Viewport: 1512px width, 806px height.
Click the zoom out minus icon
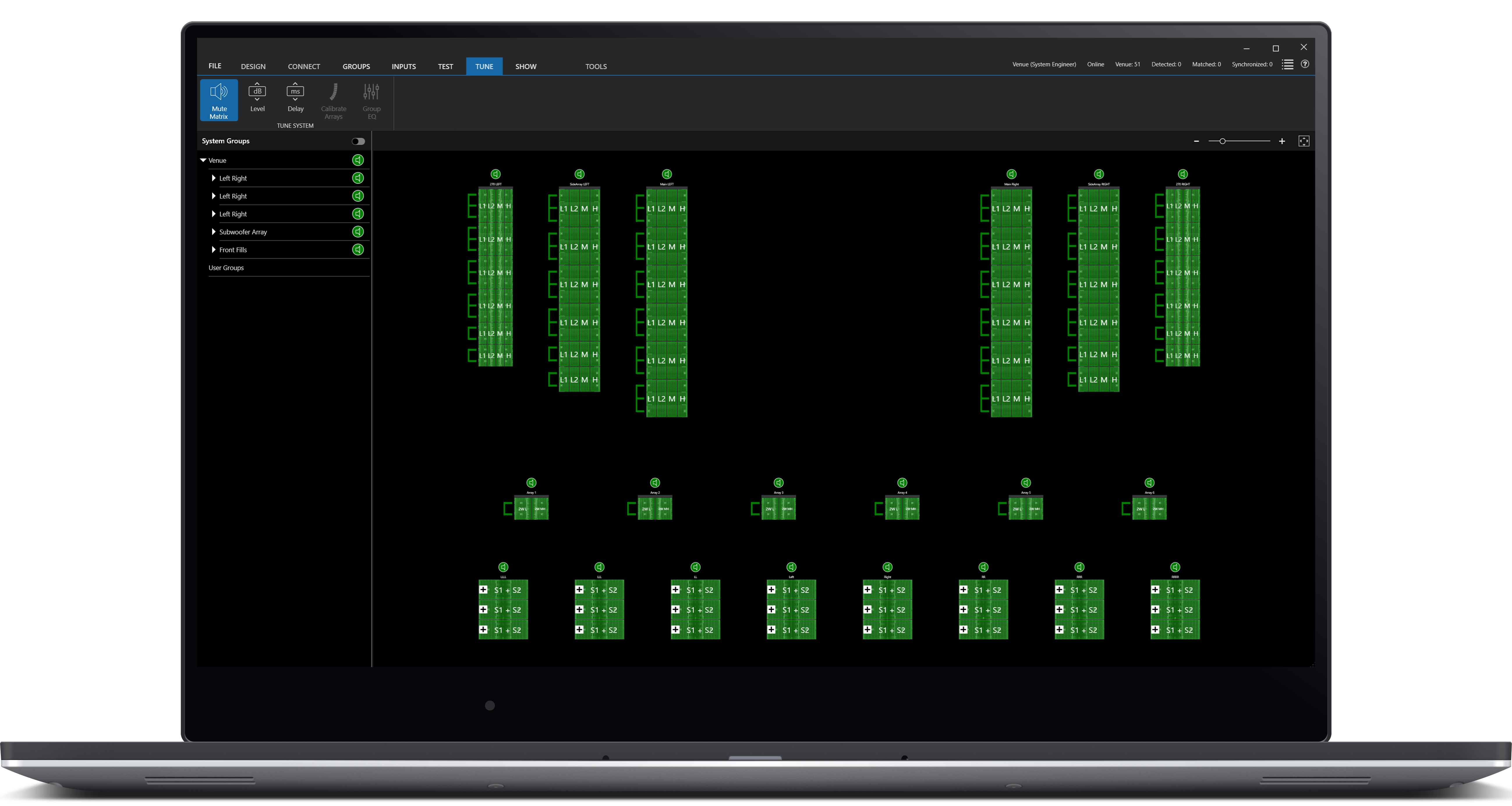(1196, 141)
